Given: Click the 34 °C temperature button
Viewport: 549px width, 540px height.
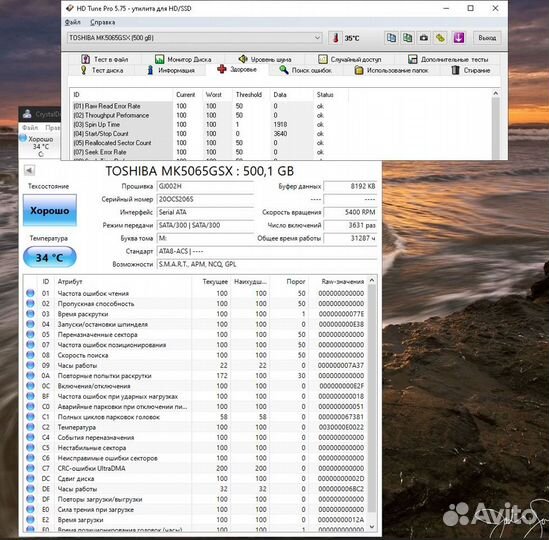Looking at the screenshot, I should coord(50,257).
